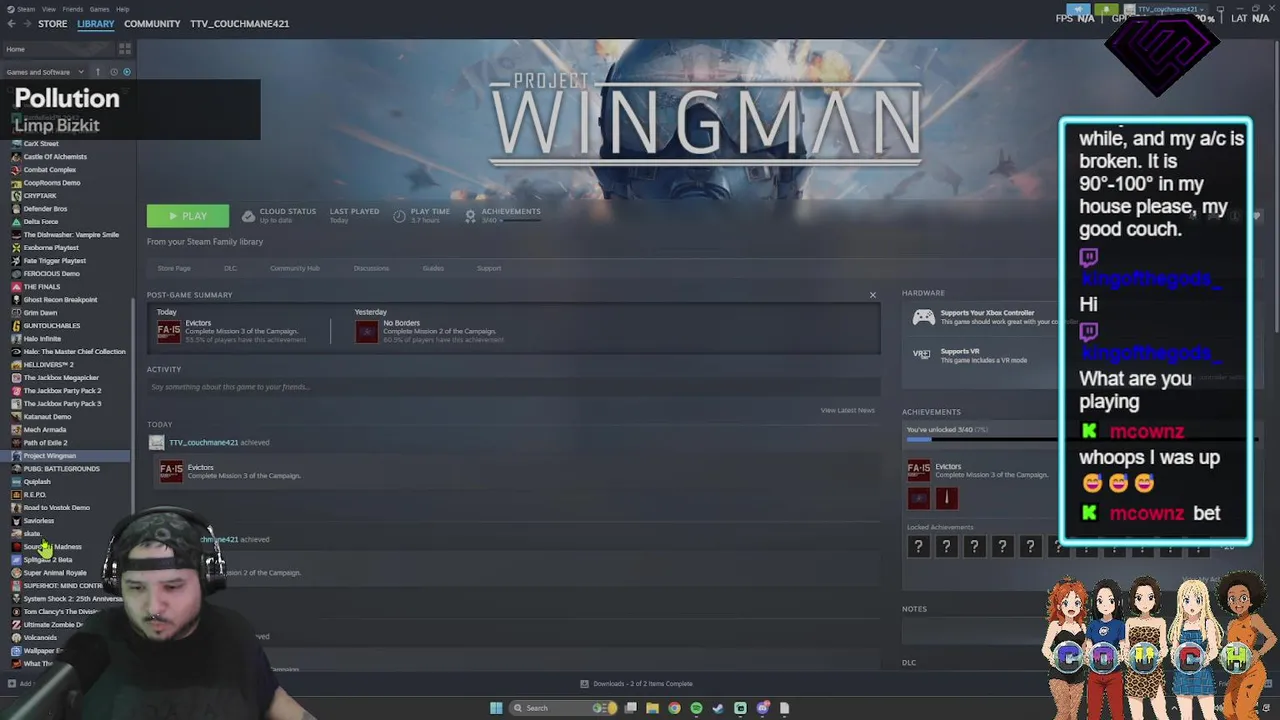Select Halo Infinite in the library list

[x=42, y=339]
